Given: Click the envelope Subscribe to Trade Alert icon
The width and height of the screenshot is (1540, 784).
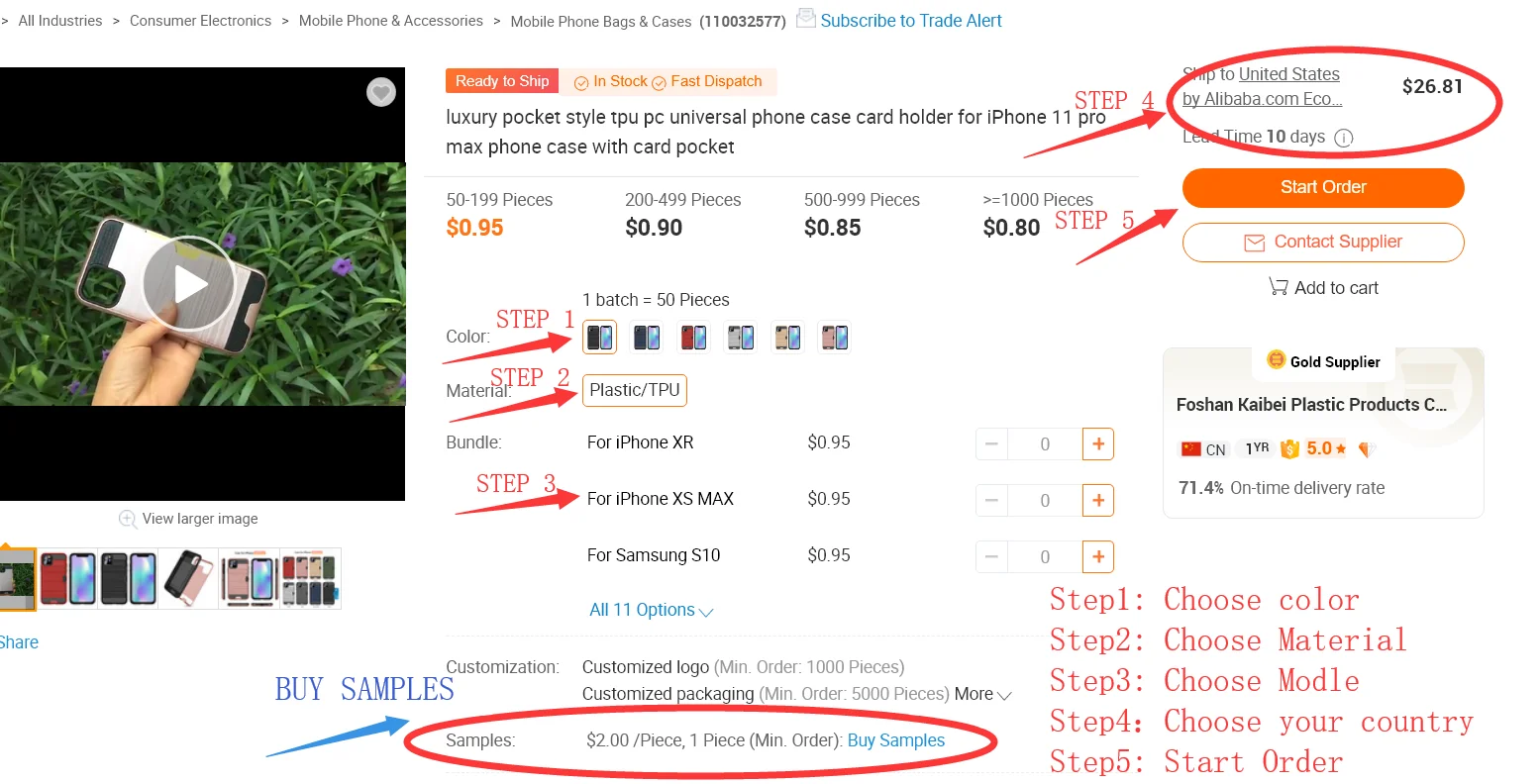Looking at the screenshot, I should click(806, 19).
